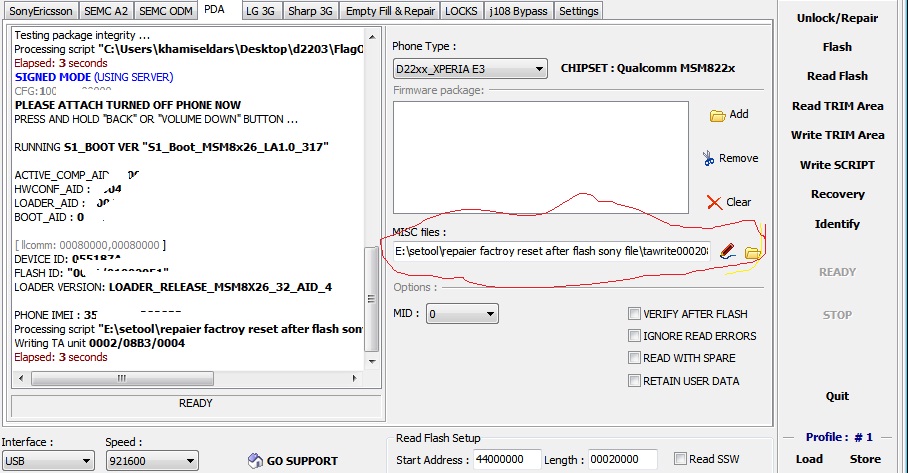Check READ WITH SPARE option
Screen dimensions: 908x473
[x=634, y=358]
